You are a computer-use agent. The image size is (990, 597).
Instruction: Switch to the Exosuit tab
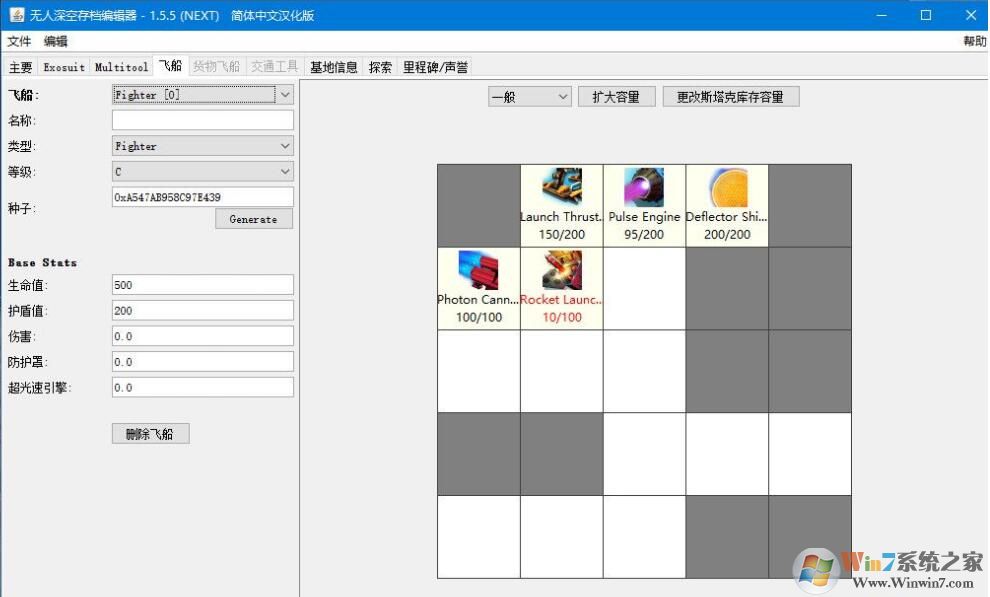63,67
